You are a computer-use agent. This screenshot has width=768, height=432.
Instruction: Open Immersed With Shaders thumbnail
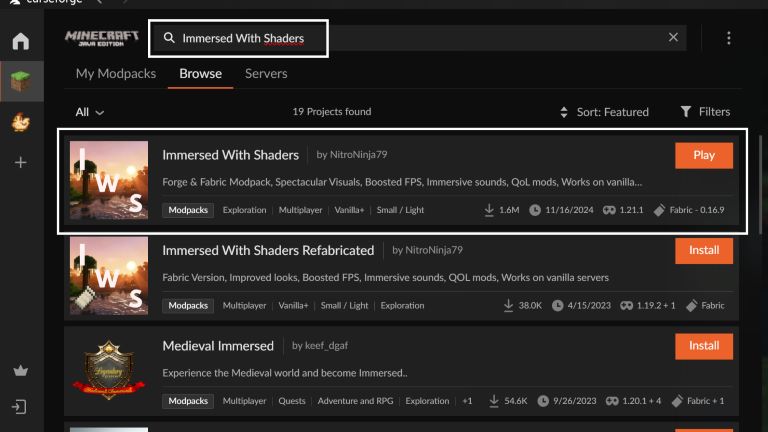[109, 180]
